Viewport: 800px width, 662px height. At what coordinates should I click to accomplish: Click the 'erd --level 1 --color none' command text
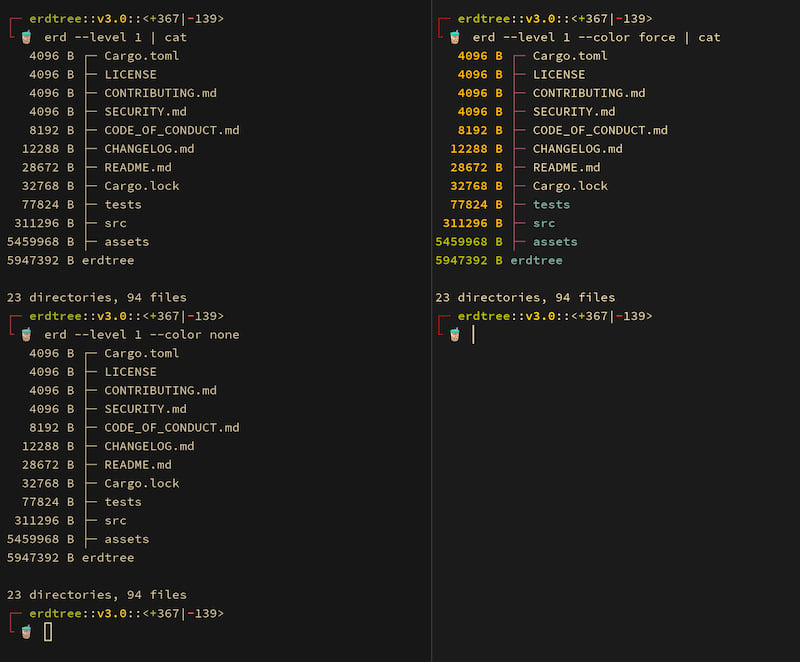coord(142,335)
